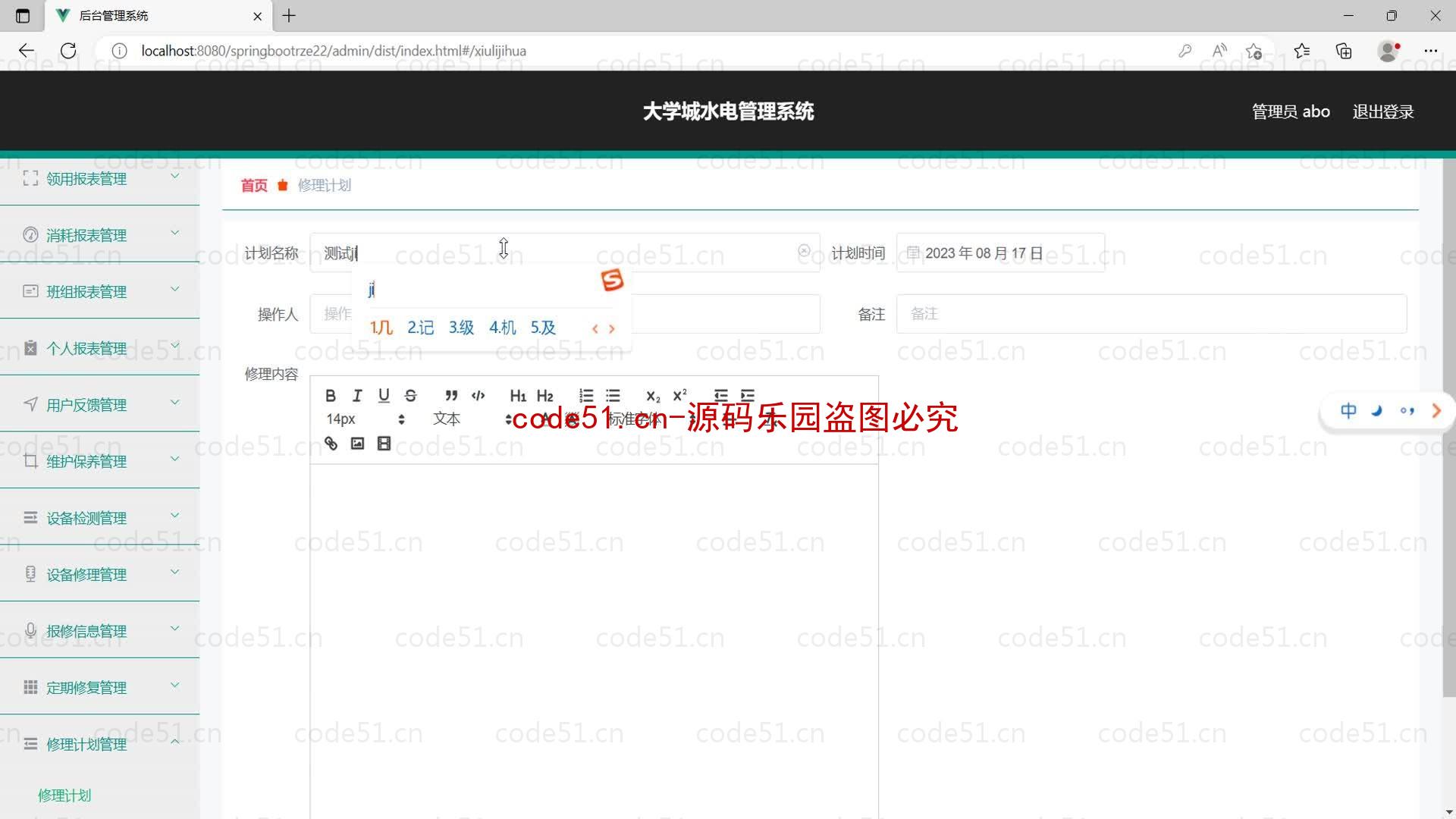Expand 维护保养管理 menu
1456x819 pixels.
99,461
